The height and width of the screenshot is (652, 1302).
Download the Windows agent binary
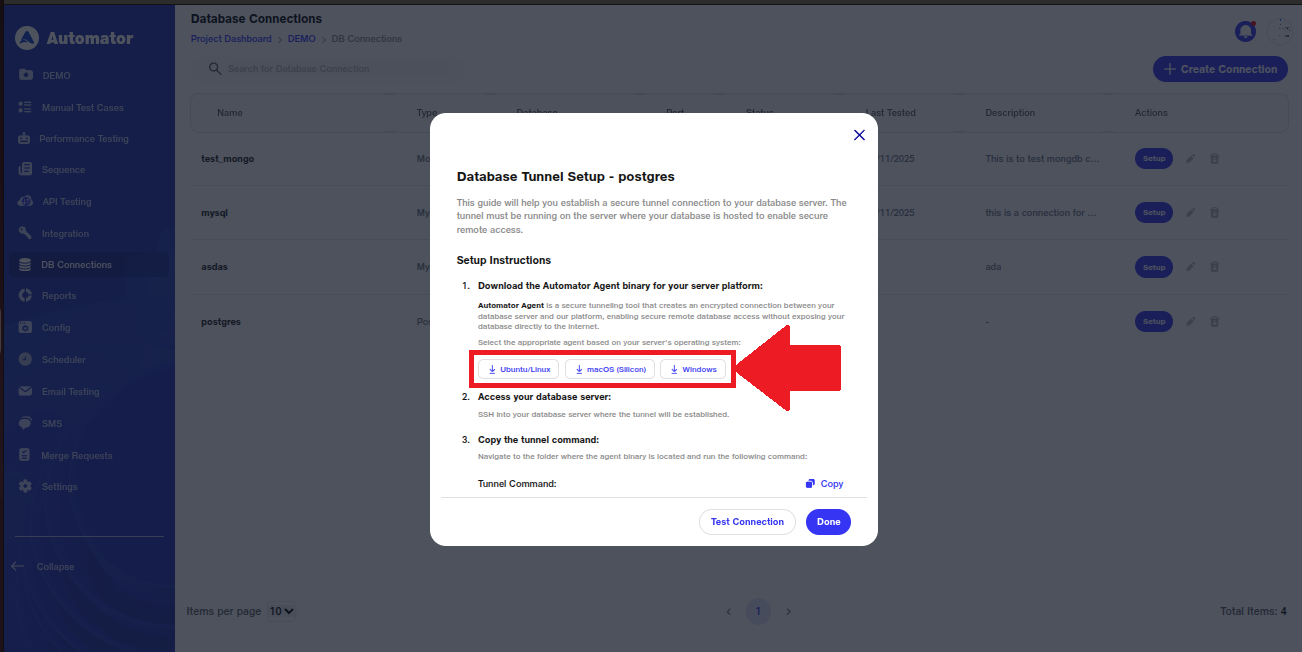click(692, 369)
